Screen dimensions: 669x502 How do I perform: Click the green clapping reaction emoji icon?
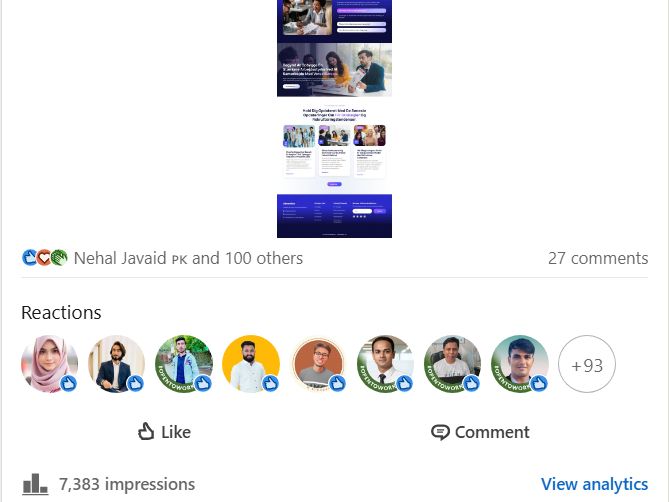(59, 258)
